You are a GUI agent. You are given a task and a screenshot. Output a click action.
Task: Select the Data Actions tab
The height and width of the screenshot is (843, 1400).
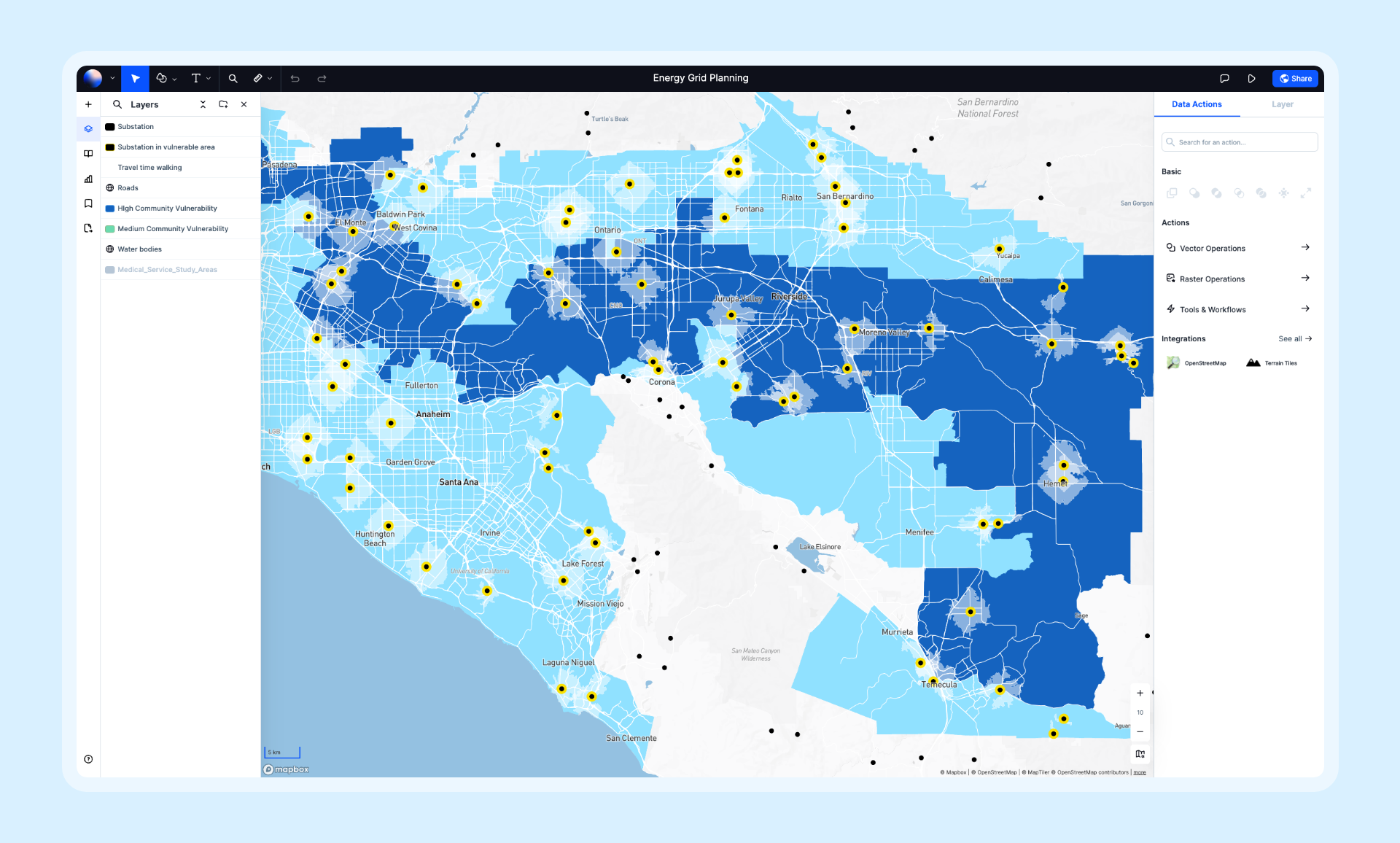click(1197, 104)
